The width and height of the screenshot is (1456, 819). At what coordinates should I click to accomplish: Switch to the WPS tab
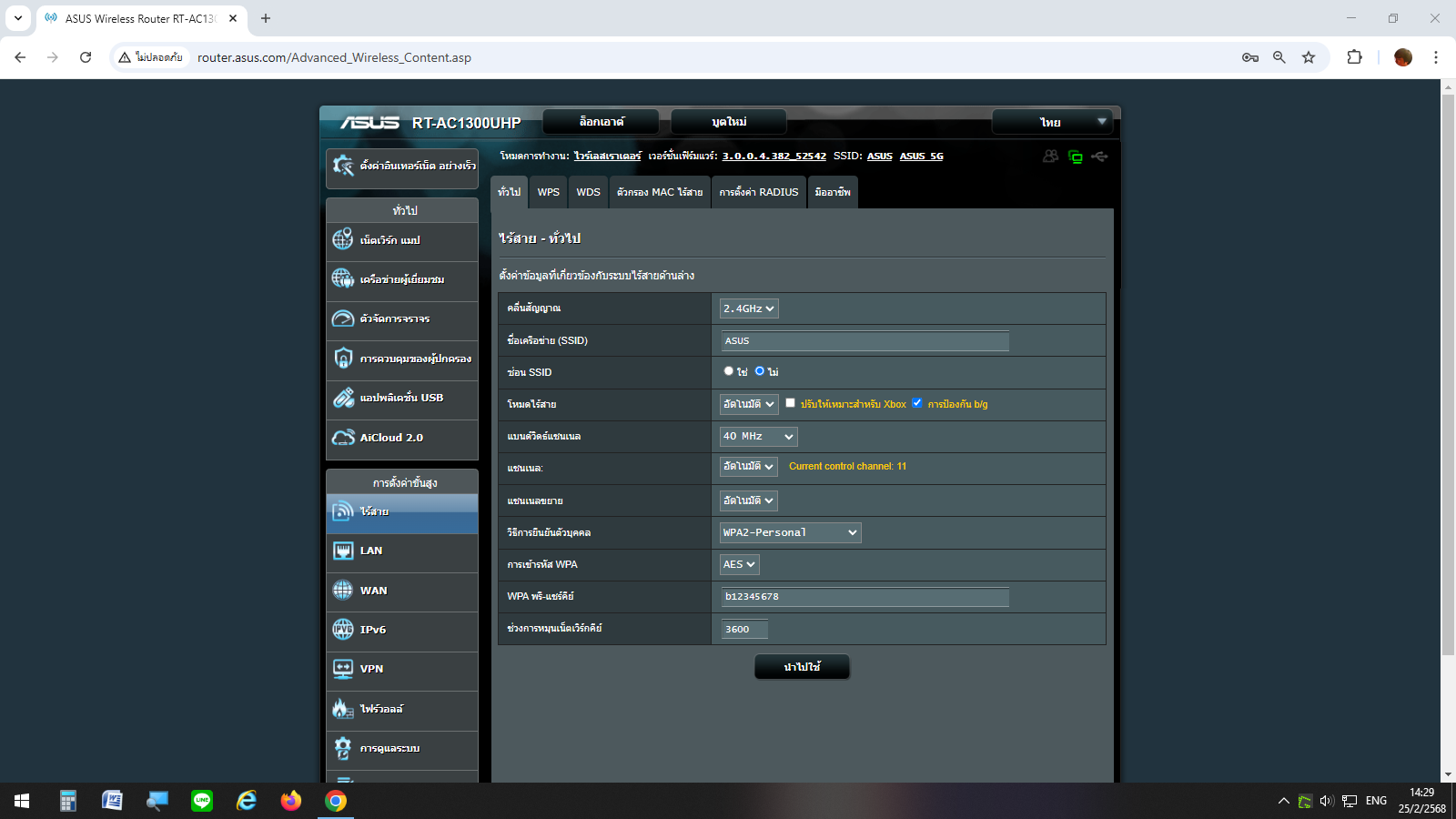[x=548, y=192]
